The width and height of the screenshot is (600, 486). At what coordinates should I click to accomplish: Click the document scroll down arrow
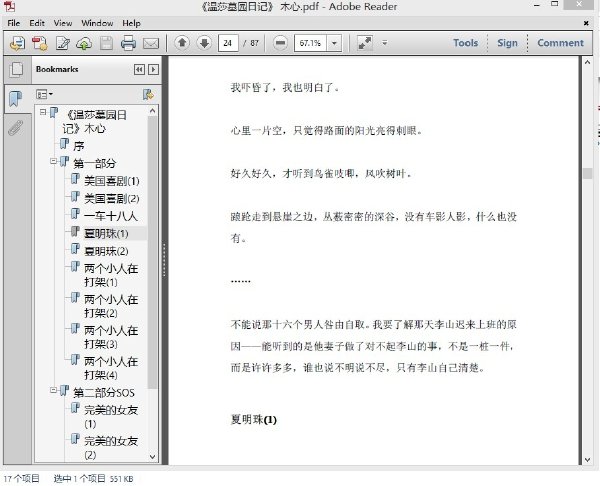(x=587, y=460)
